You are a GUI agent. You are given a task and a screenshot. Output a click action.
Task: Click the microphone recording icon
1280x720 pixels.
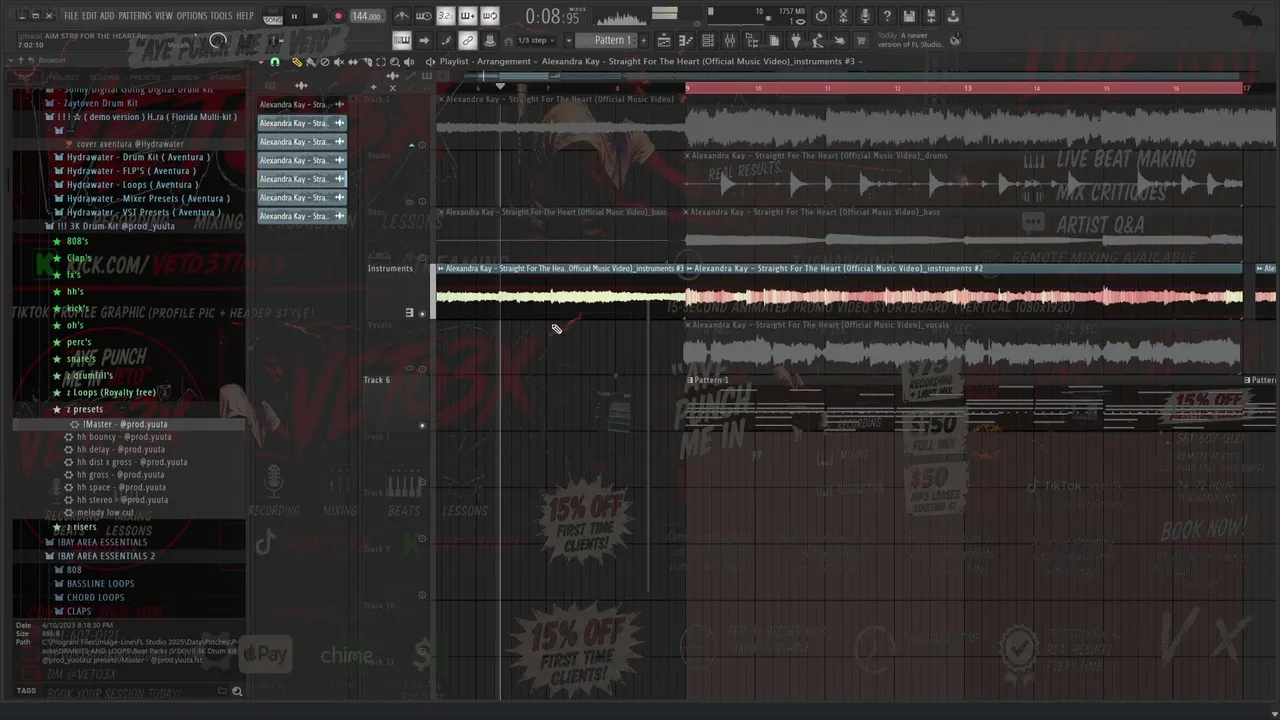[x=865, y=16]
